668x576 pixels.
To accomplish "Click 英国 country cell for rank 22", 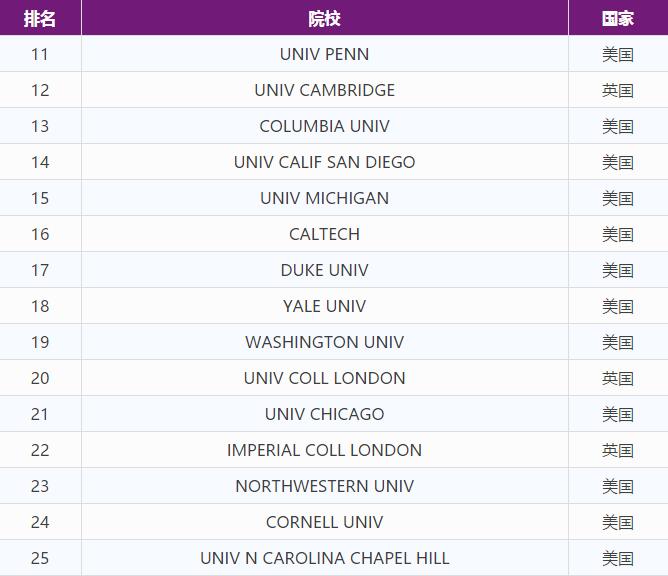I will pos(618,450).
